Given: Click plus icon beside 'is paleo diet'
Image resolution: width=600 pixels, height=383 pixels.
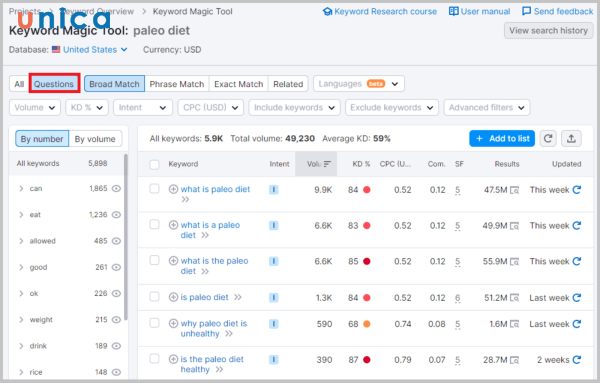Looking at the screenshot, I should tap(173, 297).
